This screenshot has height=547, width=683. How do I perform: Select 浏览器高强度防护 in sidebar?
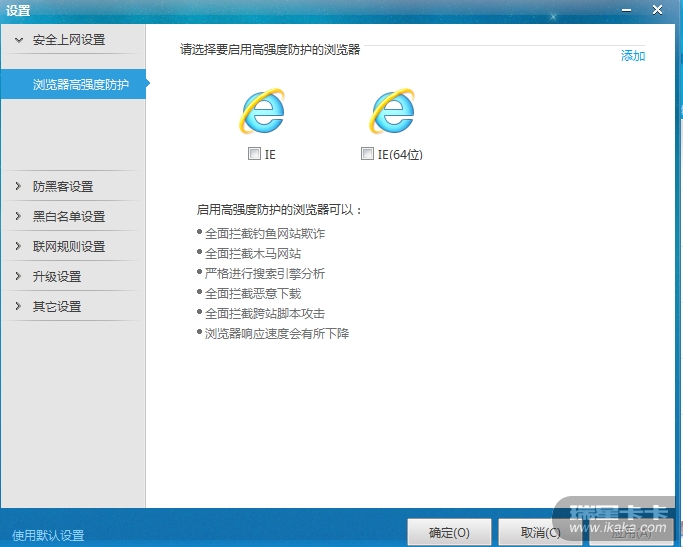coord(73,84)
